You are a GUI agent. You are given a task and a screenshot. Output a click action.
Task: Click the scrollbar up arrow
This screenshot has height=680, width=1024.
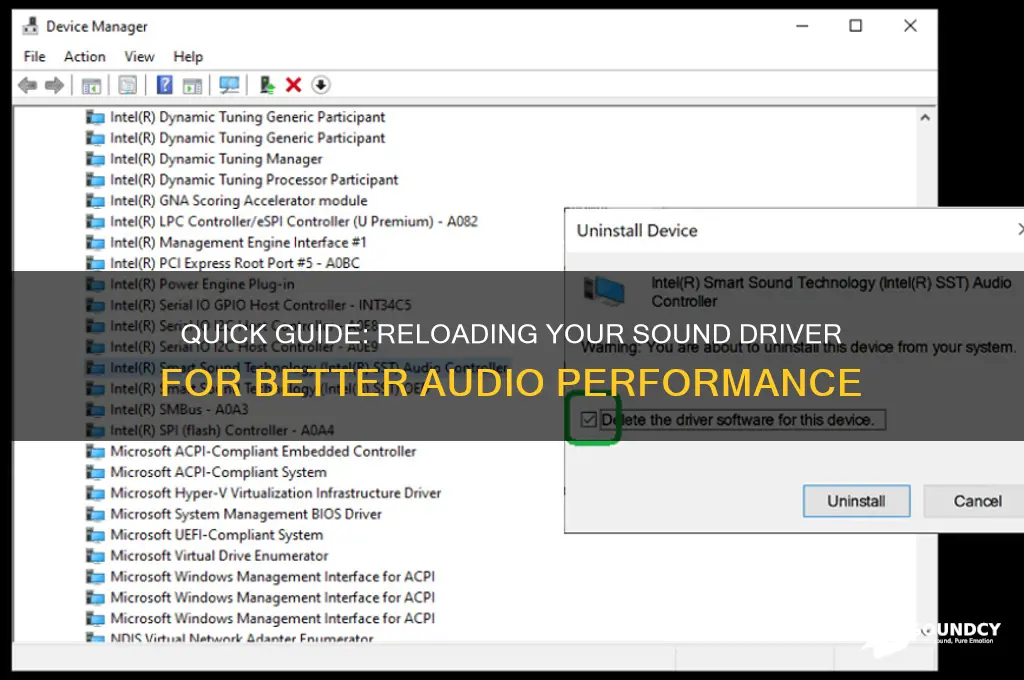925,118
